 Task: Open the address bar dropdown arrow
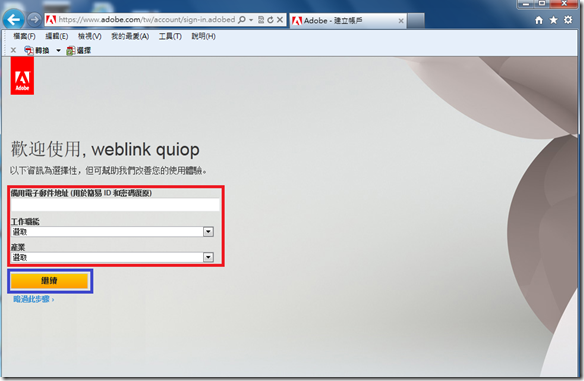click(x=251, y=20)
